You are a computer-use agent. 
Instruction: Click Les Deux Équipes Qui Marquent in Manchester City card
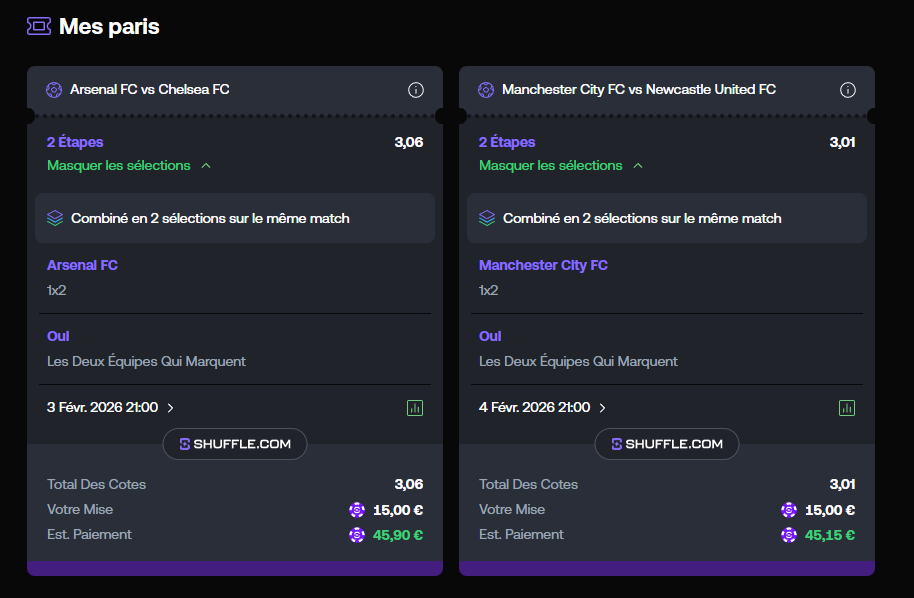[578, 361]
